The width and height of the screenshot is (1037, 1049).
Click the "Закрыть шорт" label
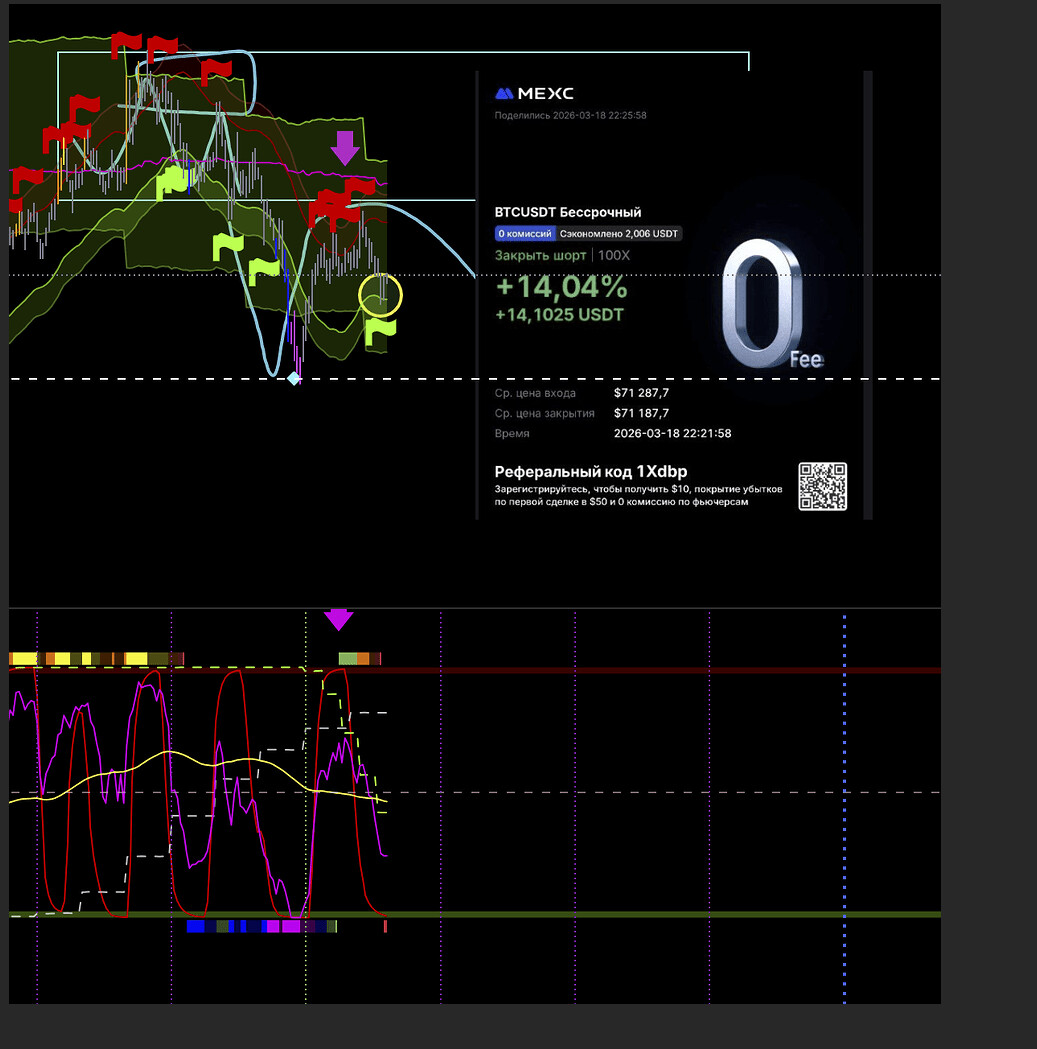coord(542,255)
